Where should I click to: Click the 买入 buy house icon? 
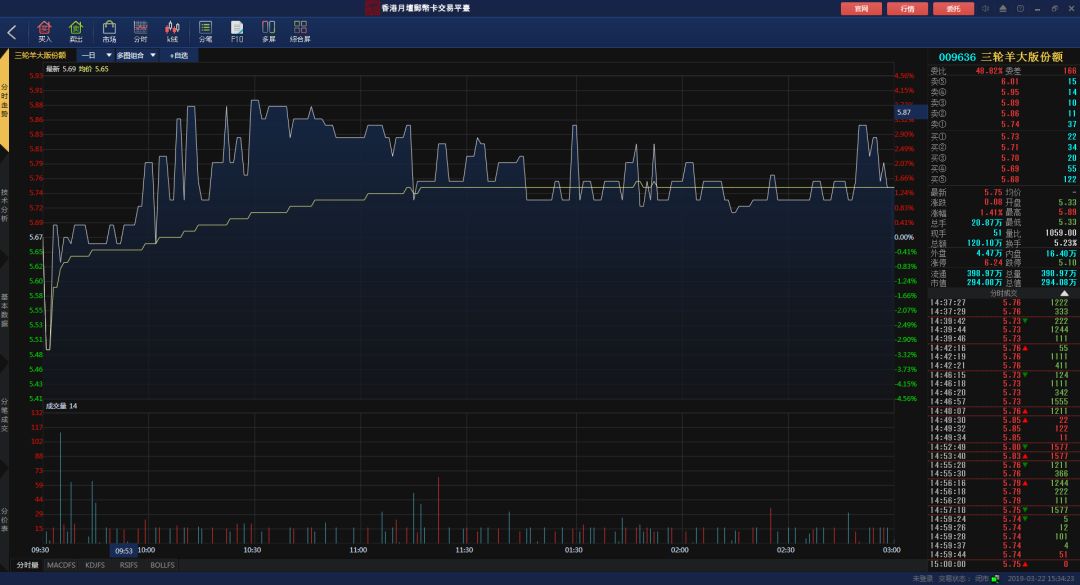pyautogui.click(x=45, y=31)
